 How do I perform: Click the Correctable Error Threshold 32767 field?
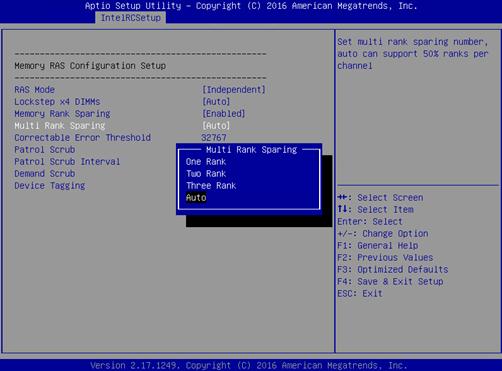214,138
